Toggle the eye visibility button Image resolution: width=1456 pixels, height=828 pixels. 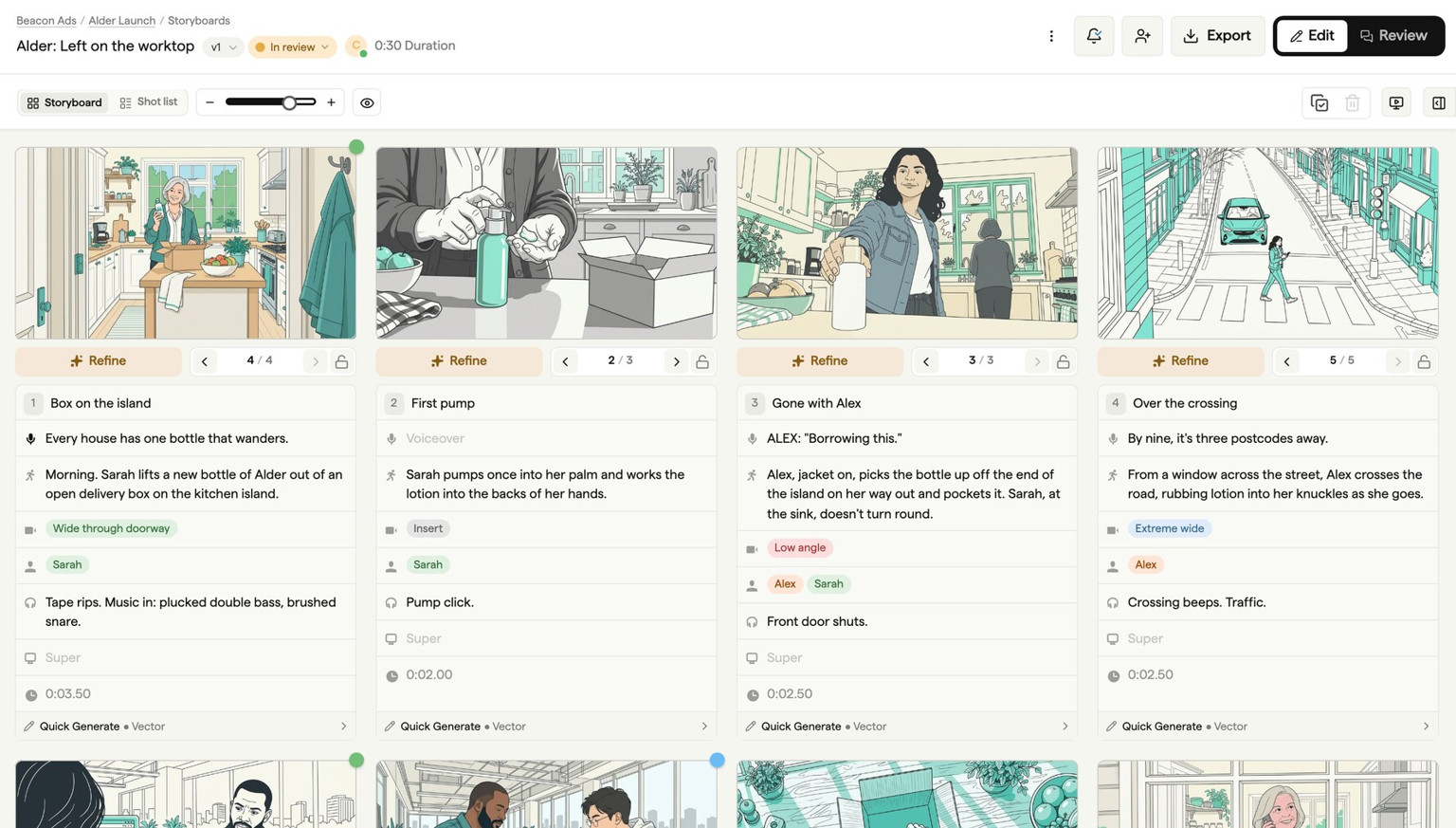(x=367, y=102)
